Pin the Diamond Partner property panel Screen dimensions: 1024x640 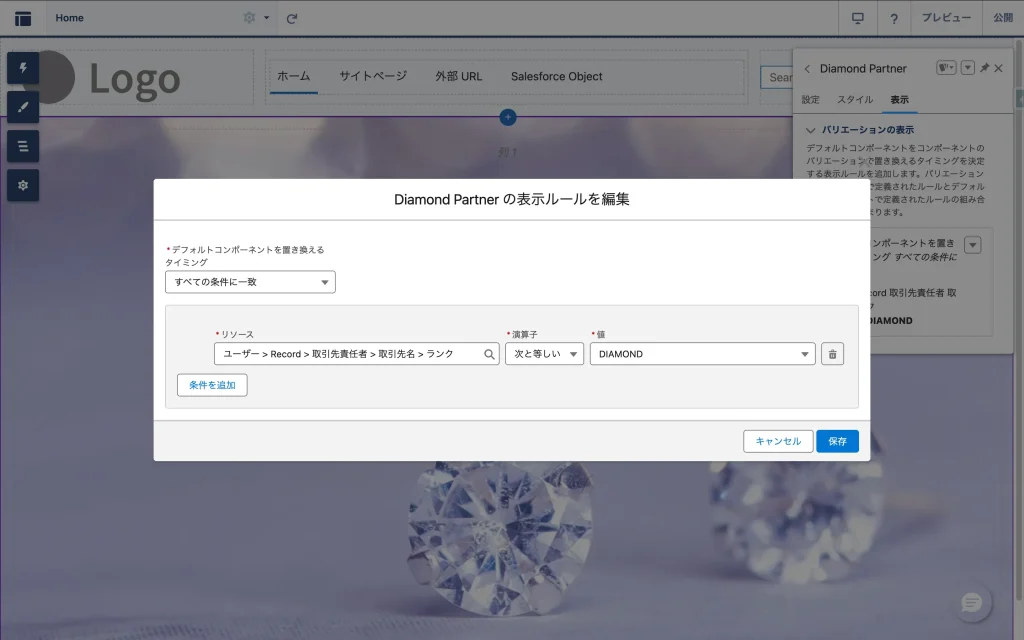984,68
